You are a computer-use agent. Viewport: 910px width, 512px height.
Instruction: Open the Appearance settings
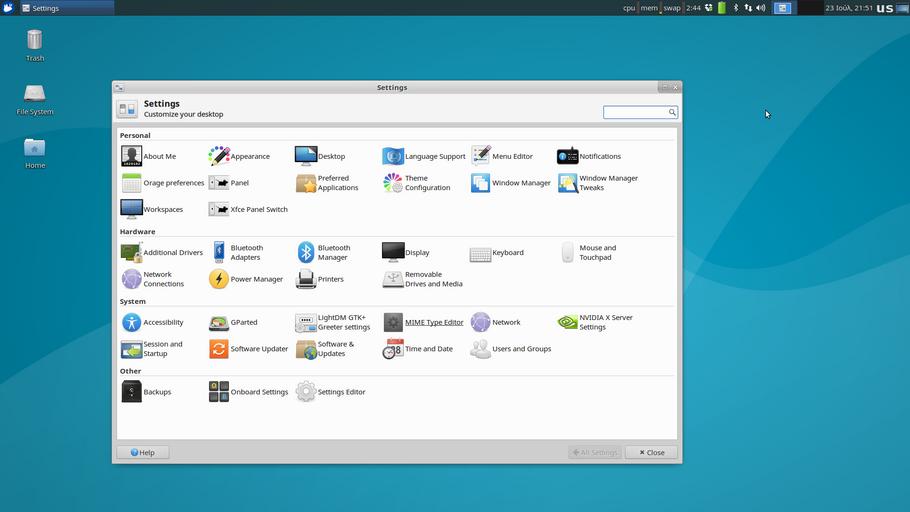(x=239, y=156)
